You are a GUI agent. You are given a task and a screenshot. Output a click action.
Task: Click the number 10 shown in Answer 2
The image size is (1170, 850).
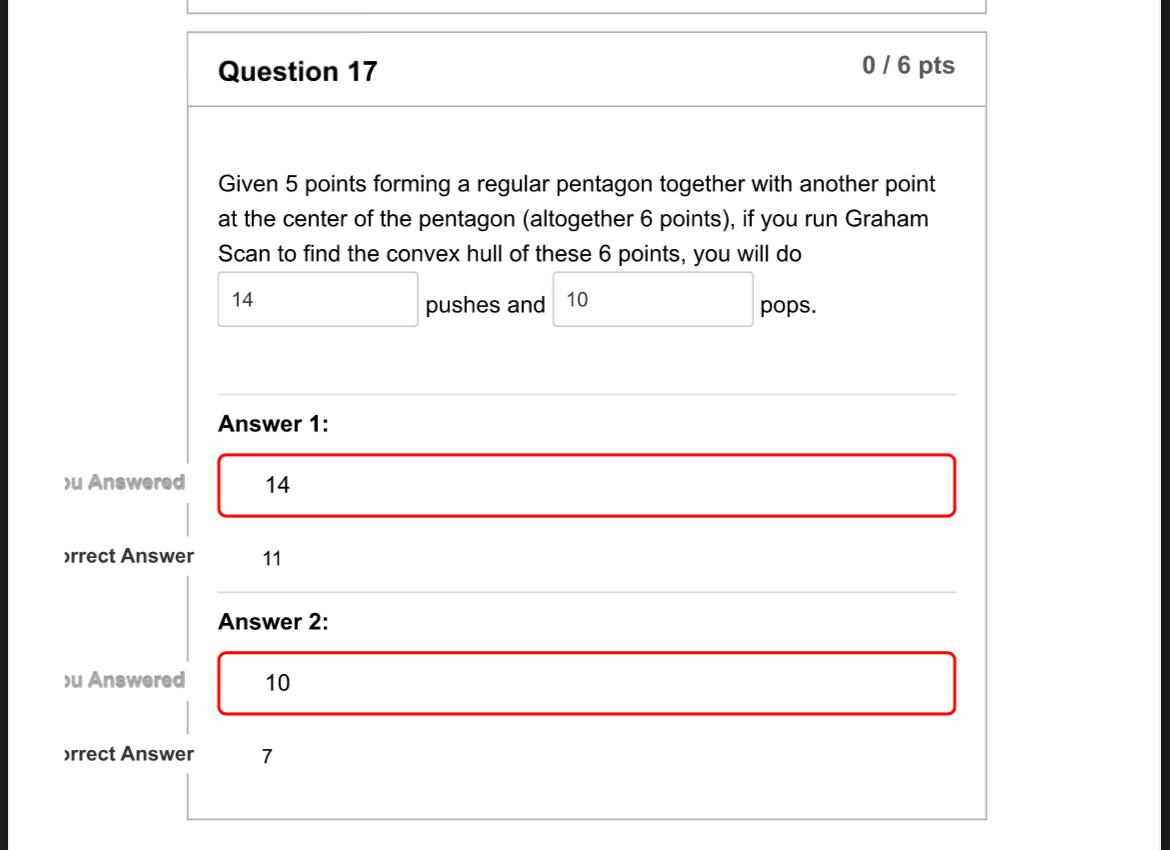pos(279,683)
